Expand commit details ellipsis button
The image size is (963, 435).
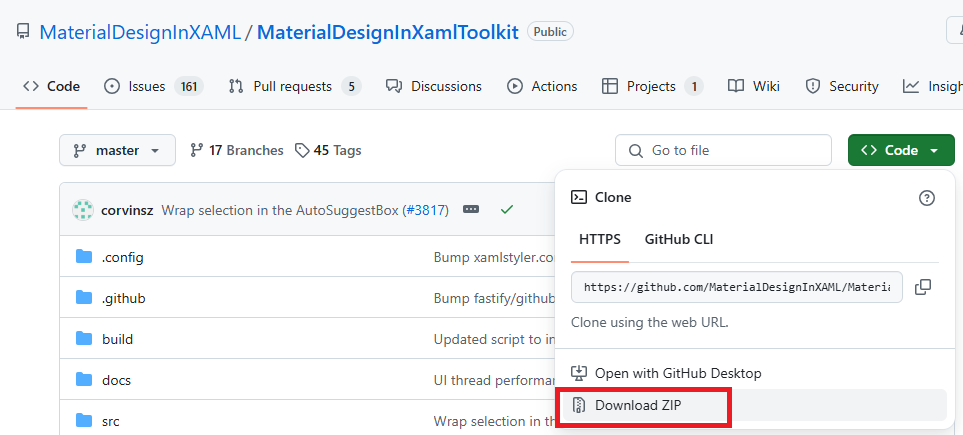pyautogui.click(x=471, y=210)
